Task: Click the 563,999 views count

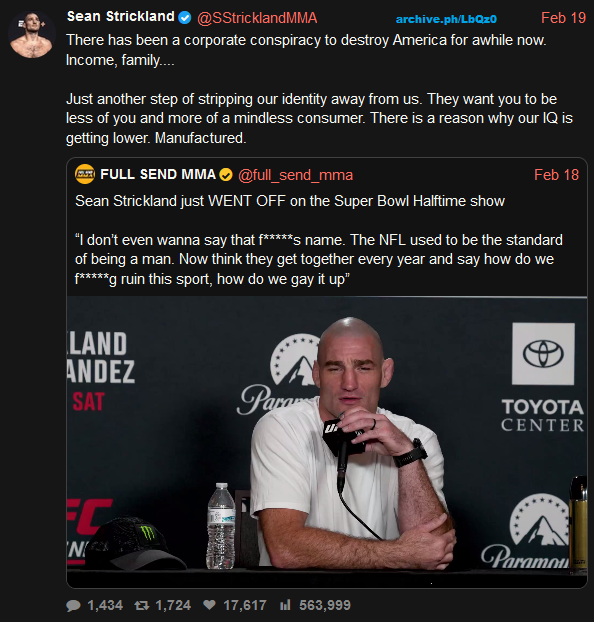Action: tap(325, 605)
